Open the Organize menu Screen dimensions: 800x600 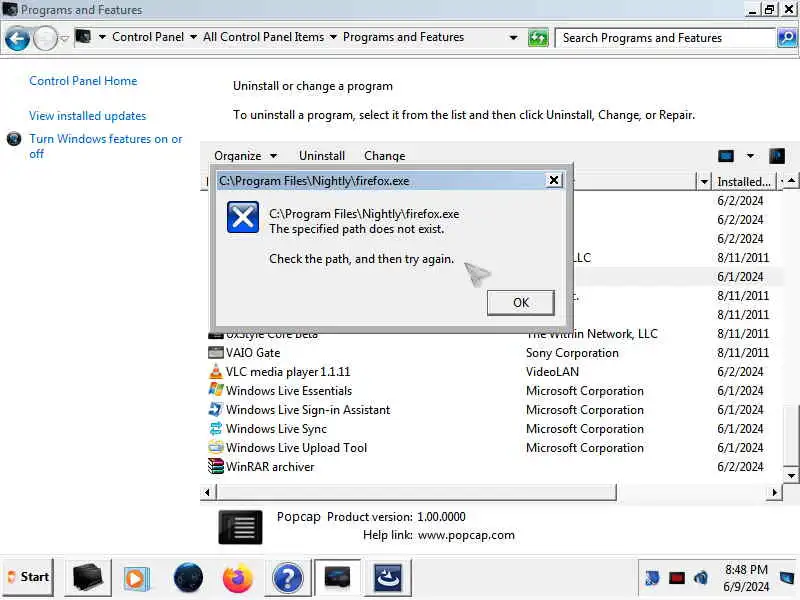point(245,156)
